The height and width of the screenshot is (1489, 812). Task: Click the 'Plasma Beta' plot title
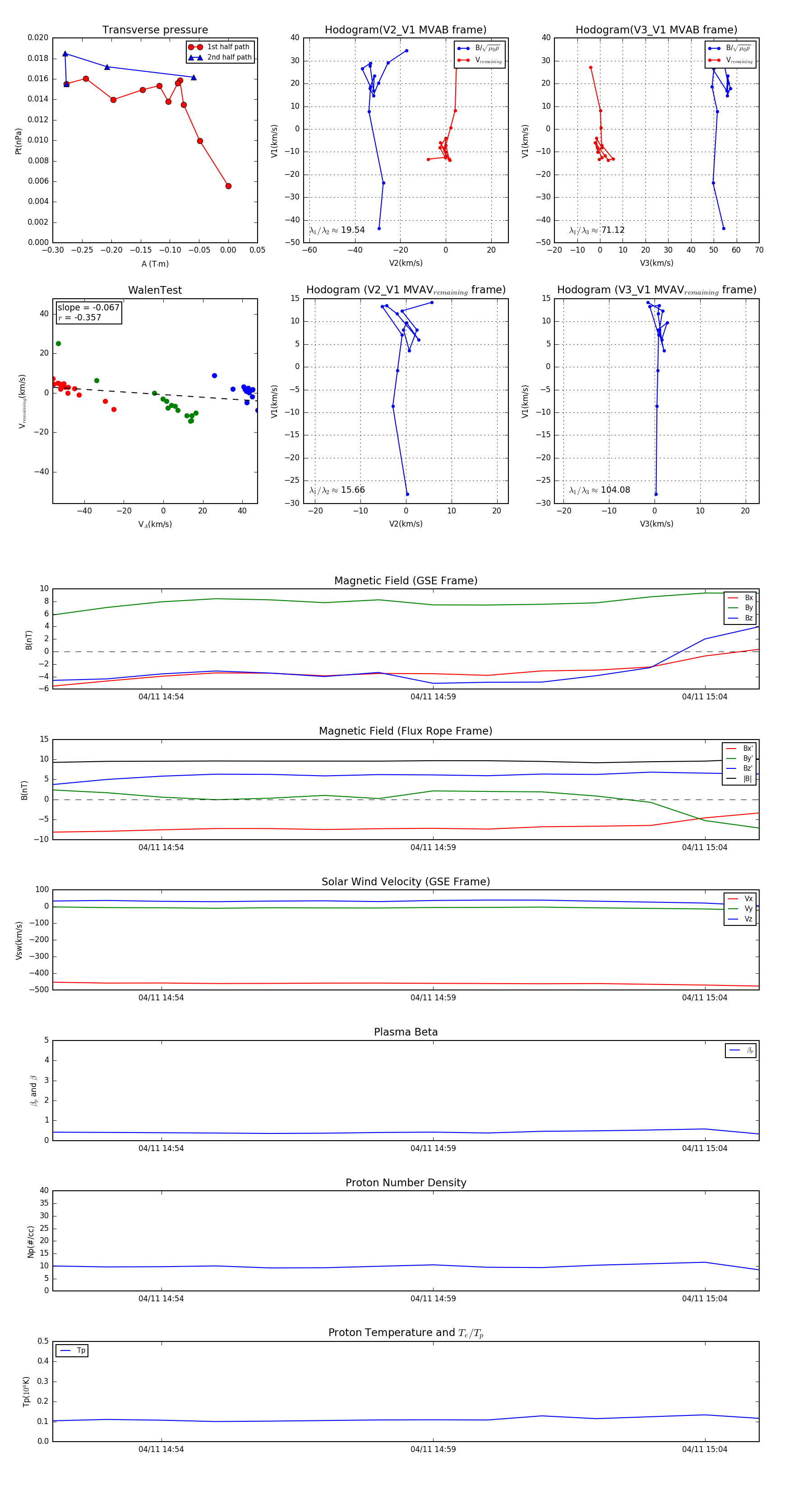(x=406, y=1032)
